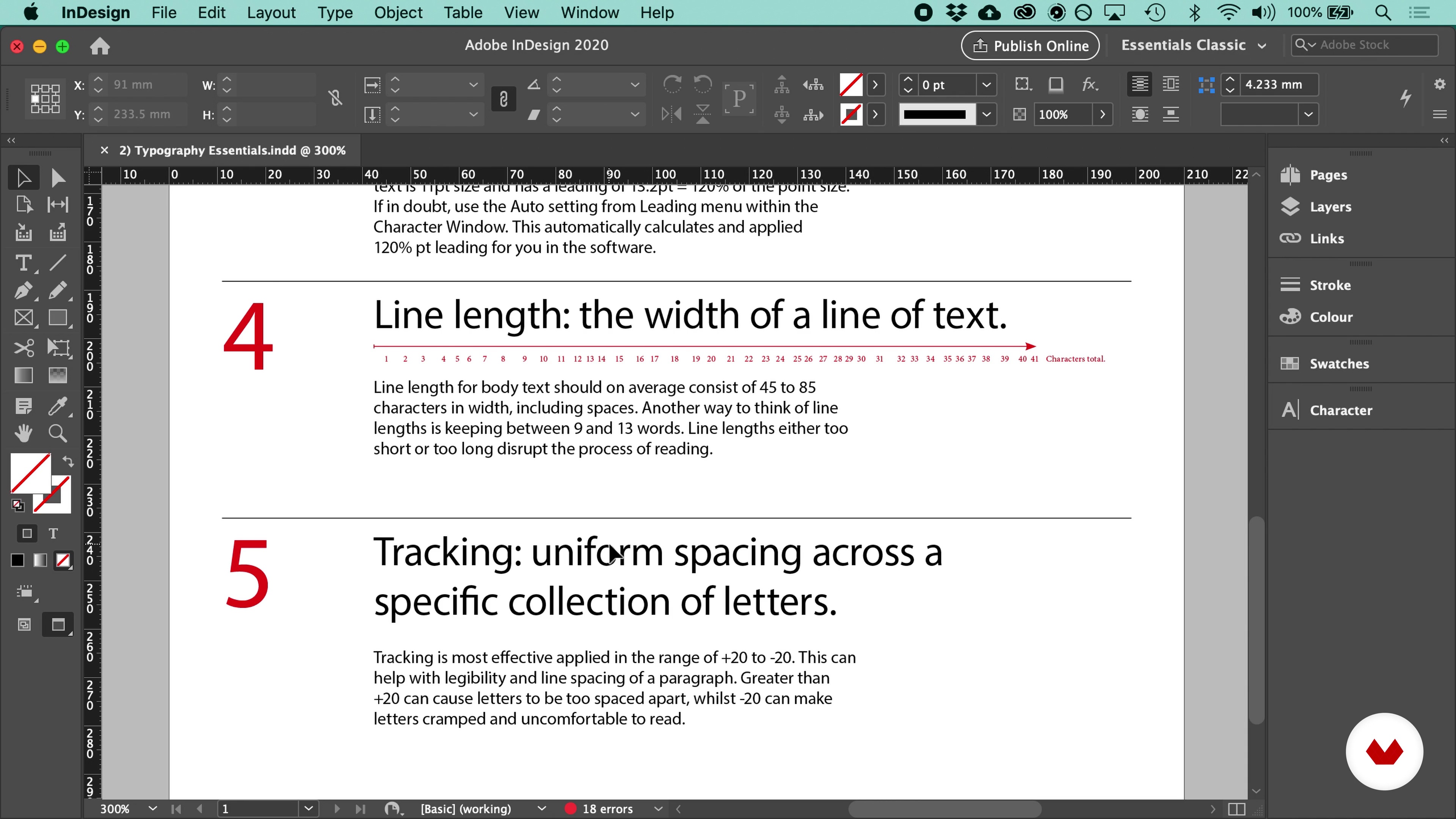
Task: Select the Gap tool
Action: pyautogui.click(x=58, y=204)
